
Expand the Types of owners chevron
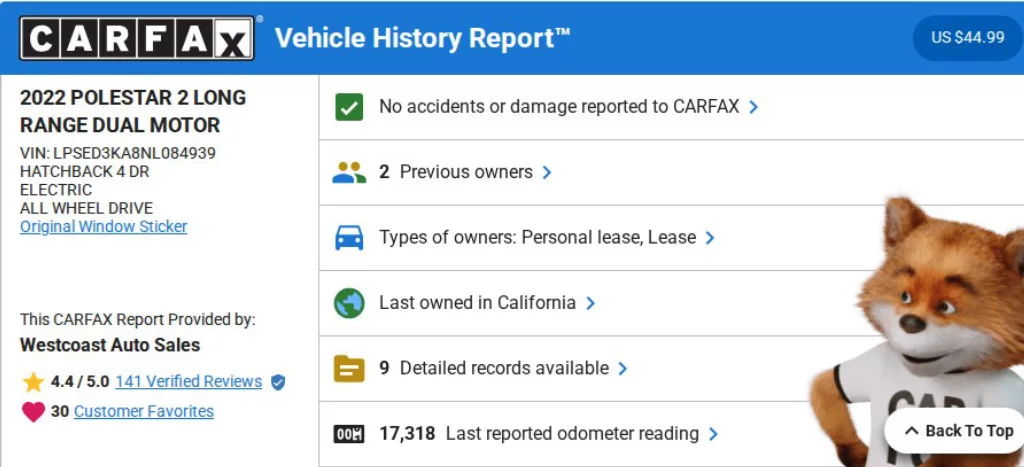[710, 238]
